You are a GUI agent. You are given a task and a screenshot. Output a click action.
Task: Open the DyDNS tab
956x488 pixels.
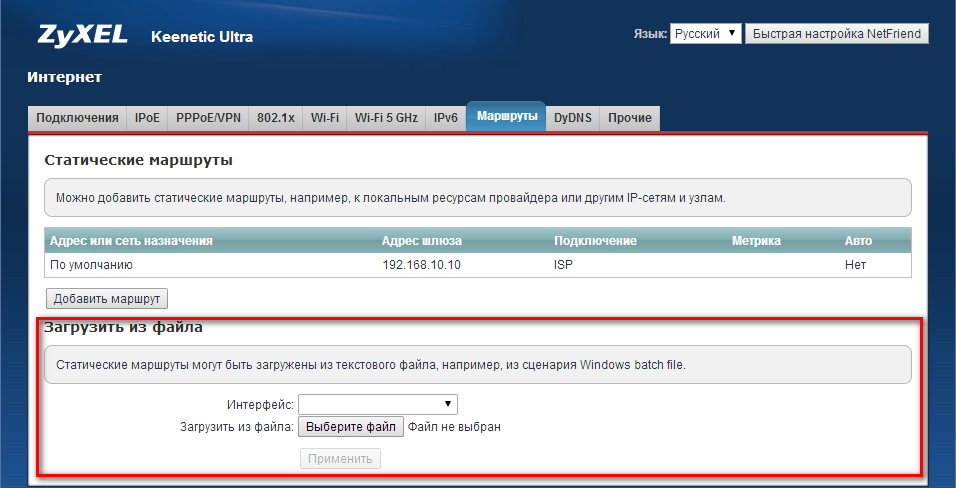573,118
